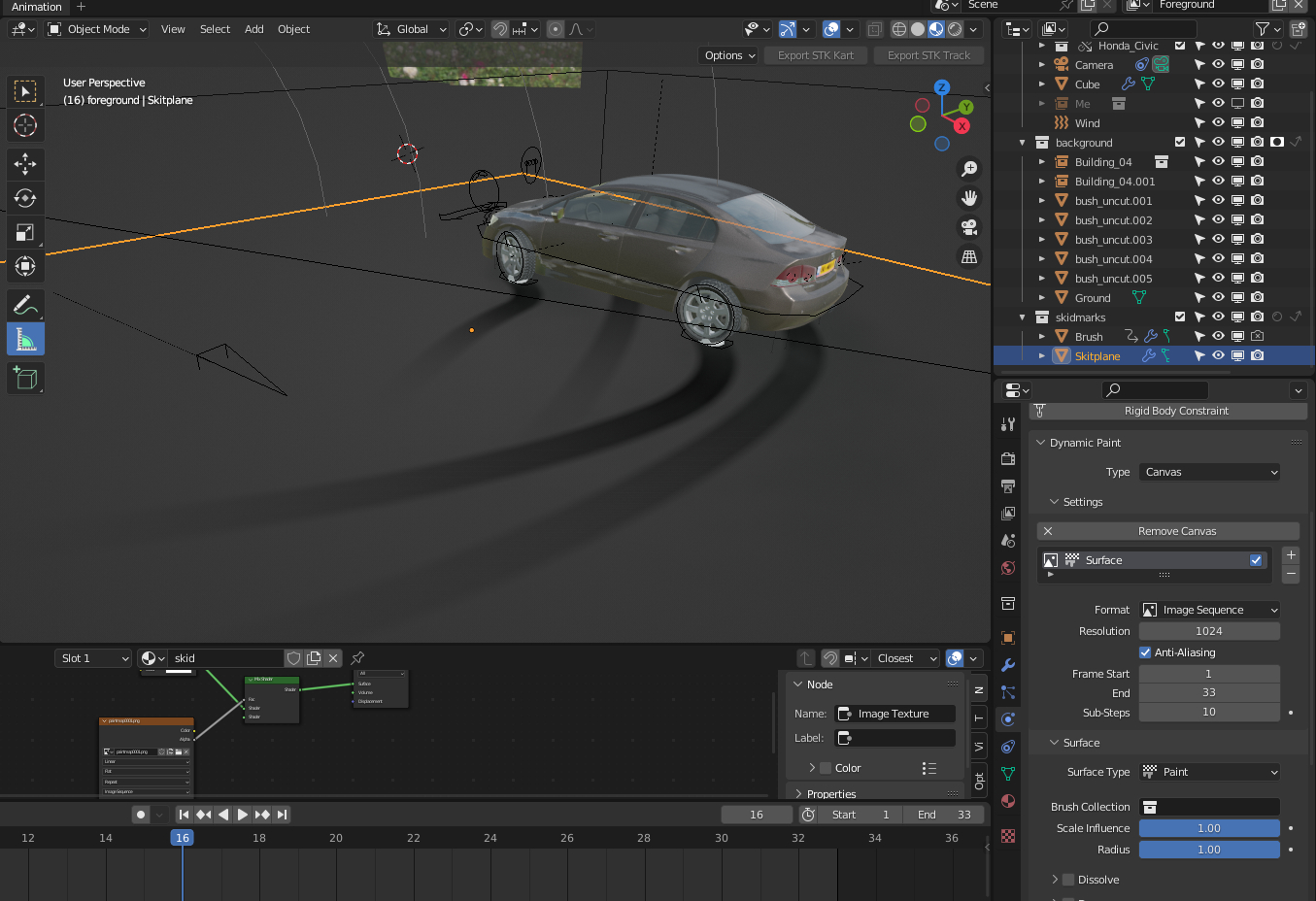Viewport: 1316px width, 901px height.
Task: Adjust the Scale Influence slider
Action: click(1208, 828)
